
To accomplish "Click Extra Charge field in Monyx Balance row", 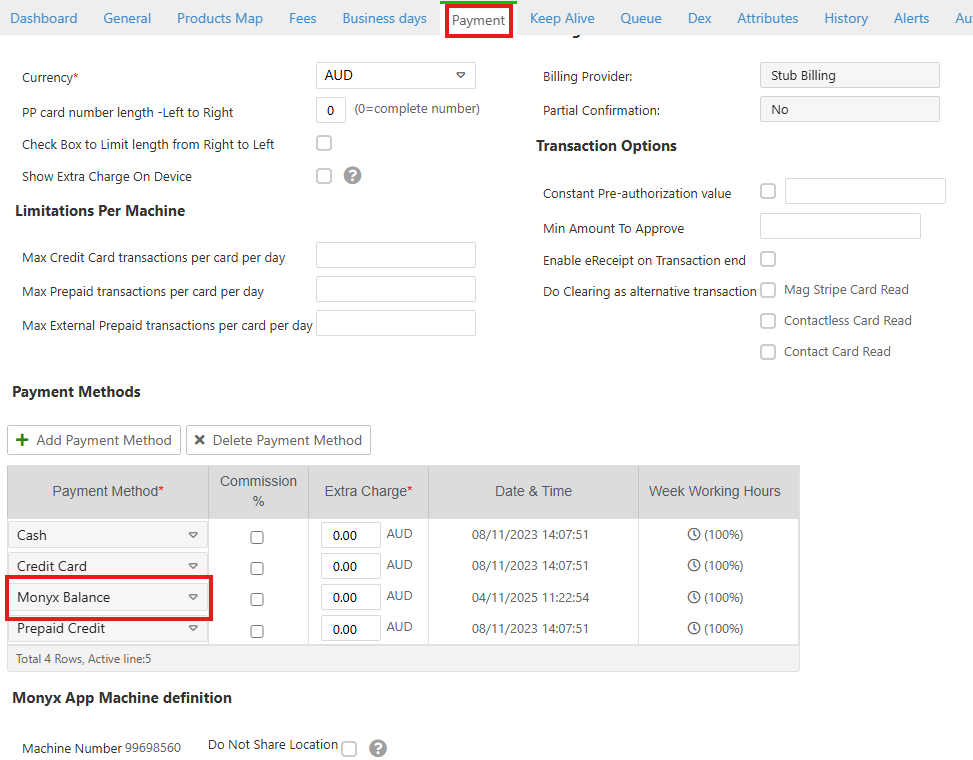I will click(351, 597).
